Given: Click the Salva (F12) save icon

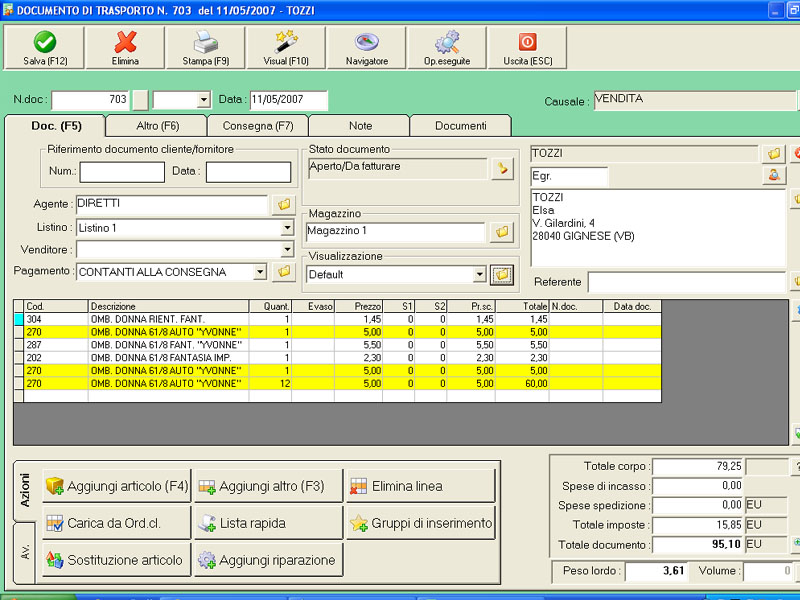Looking at the screenshot, I should (44, 43).
